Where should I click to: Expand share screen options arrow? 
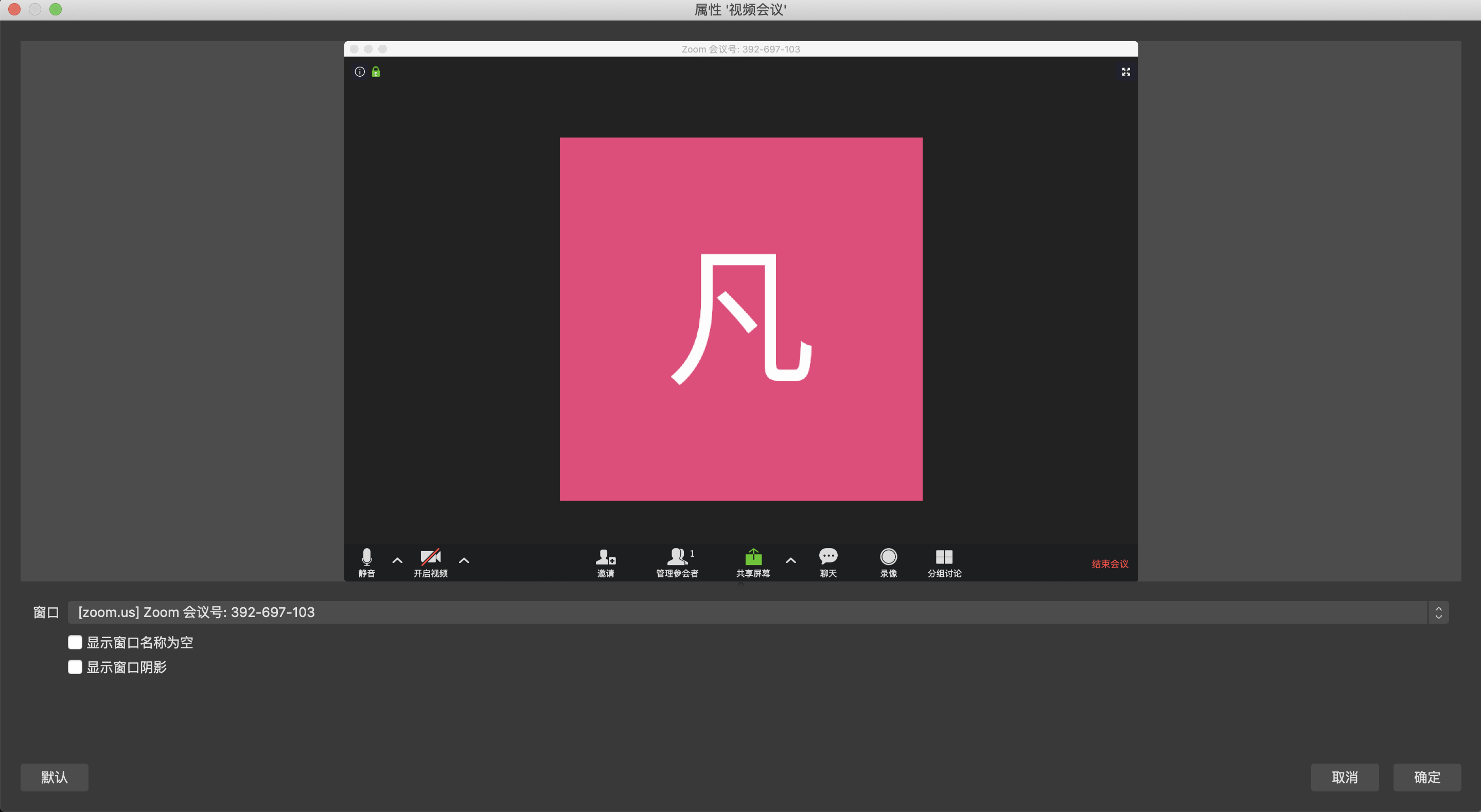(790, 560)
